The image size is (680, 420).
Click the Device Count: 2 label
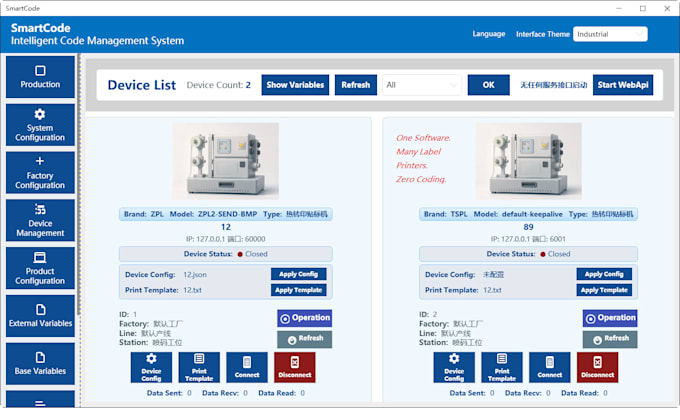tap(219, 85)
